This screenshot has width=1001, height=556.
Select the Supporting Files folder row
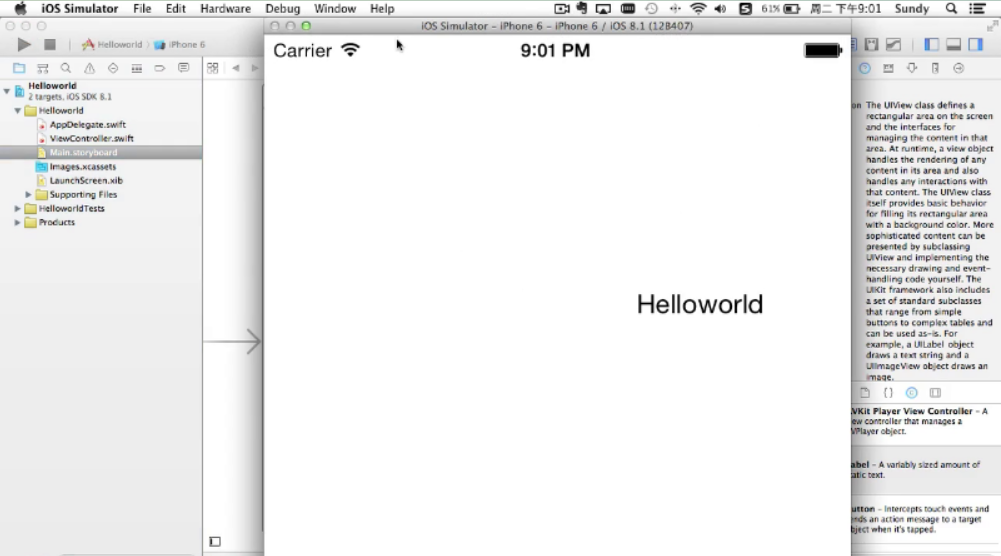[83, 195]
